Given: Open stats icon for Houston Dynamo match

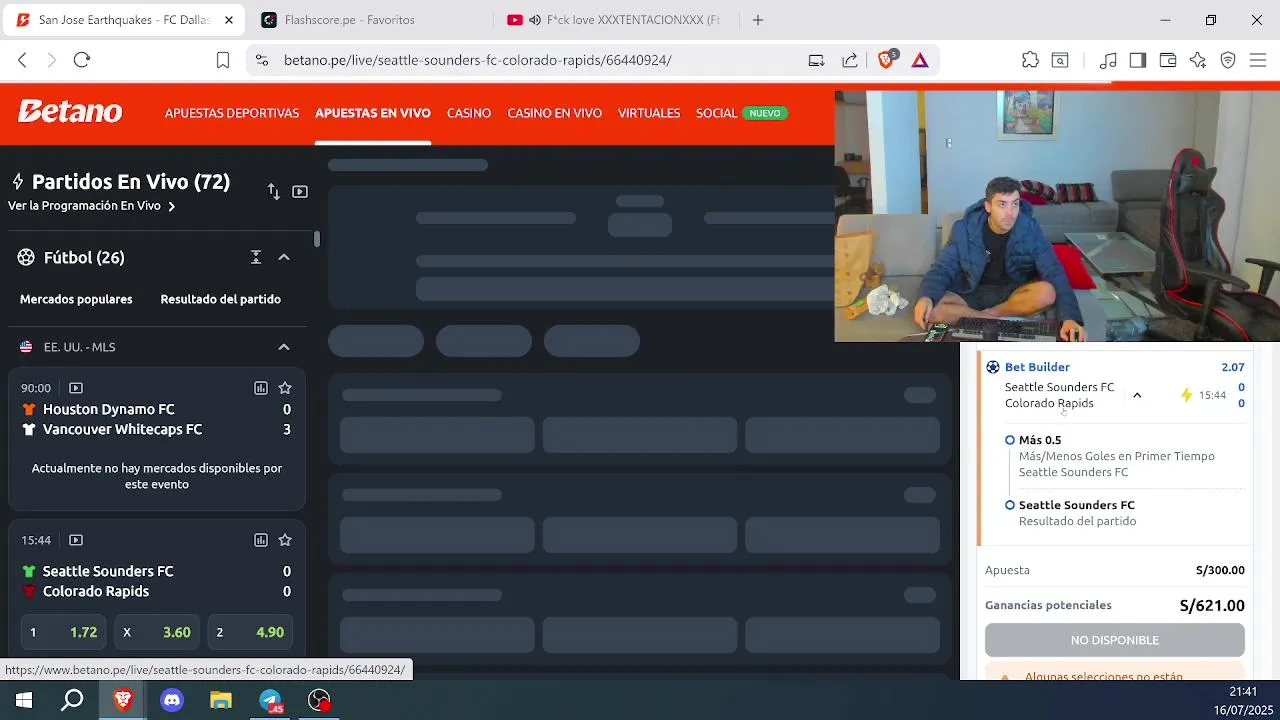Looking at the screenshot, I should pyautogui.click(x=261, y=388).
